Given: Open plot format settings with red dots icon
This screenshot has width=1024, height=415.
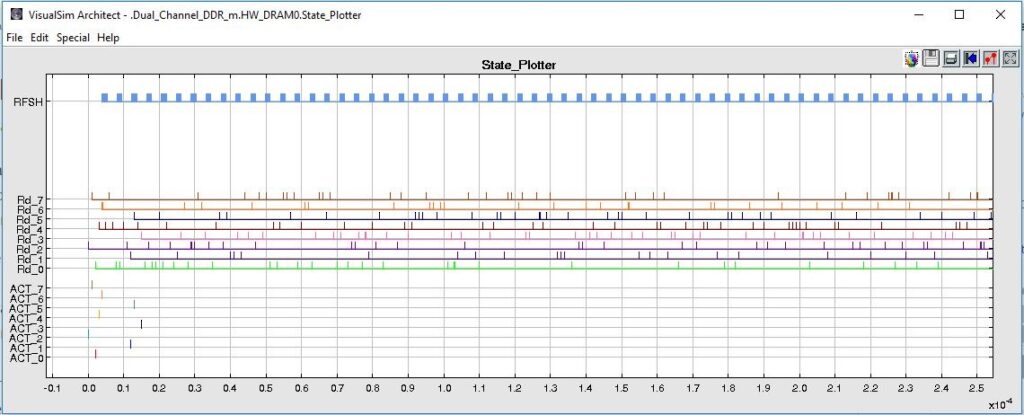Looking at the screenshot, I should (990, 59).
